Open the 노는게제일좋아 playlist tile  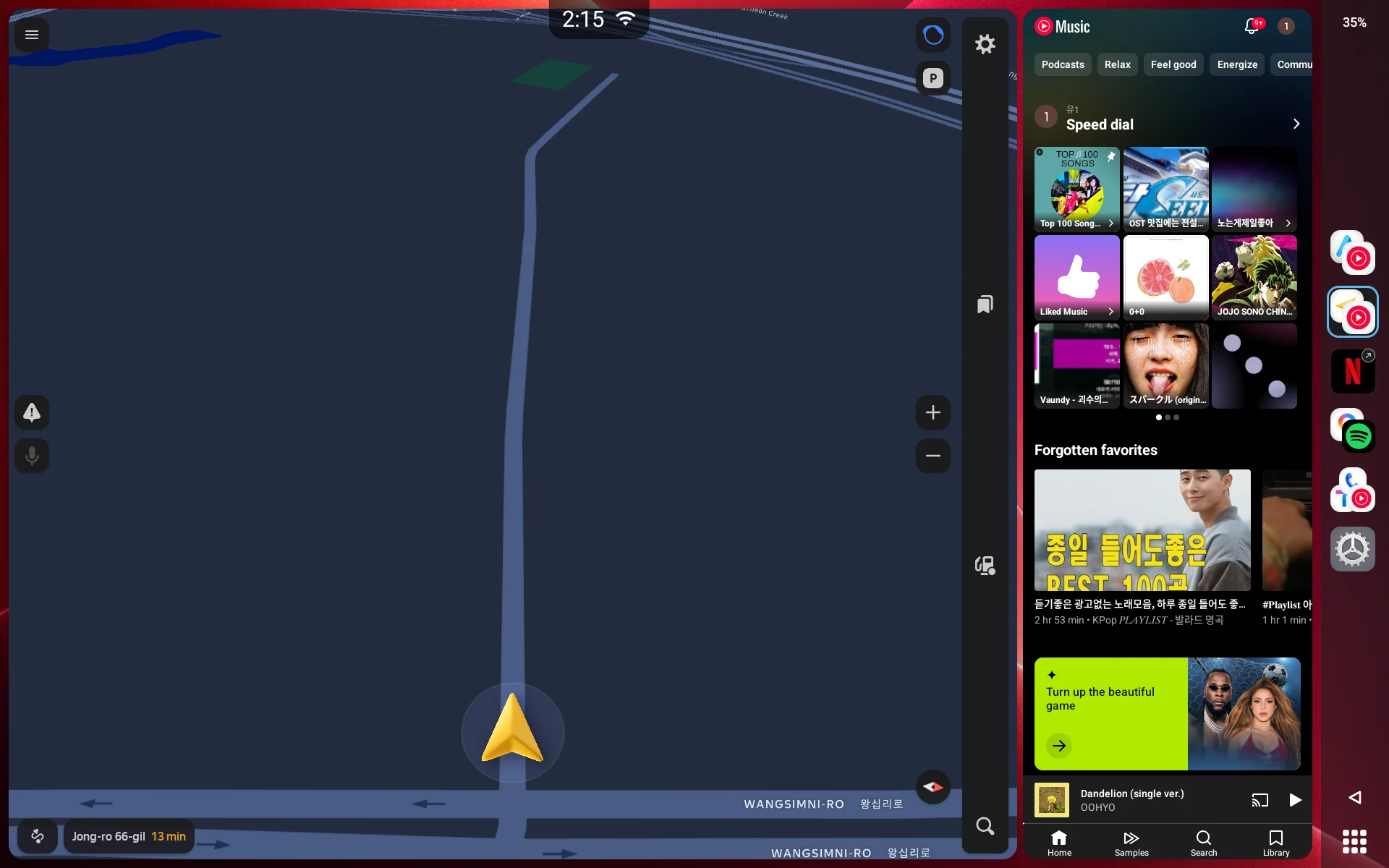point(1254,189)
